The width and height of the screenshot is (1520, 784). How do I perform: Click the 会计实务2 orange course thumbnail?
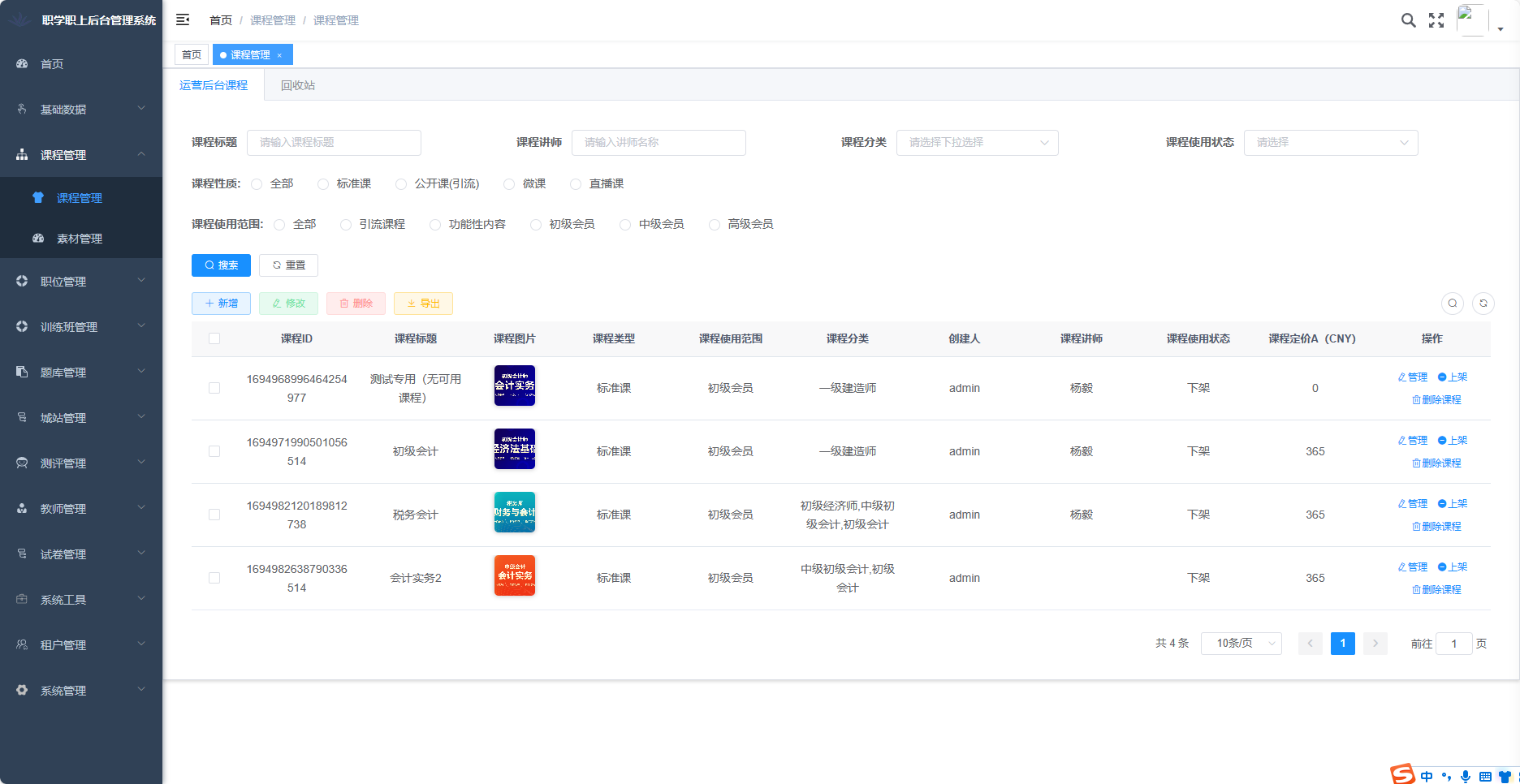click(515, 575)
